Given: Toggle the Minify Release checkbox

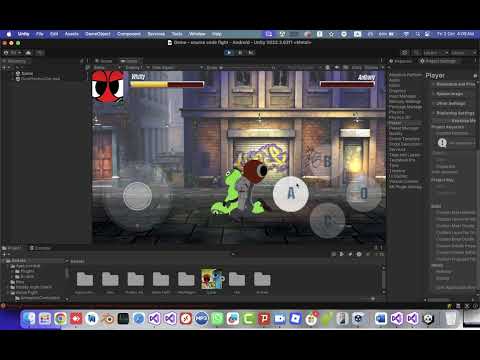Looking at the screenshot, I should [x=443, y=272].
